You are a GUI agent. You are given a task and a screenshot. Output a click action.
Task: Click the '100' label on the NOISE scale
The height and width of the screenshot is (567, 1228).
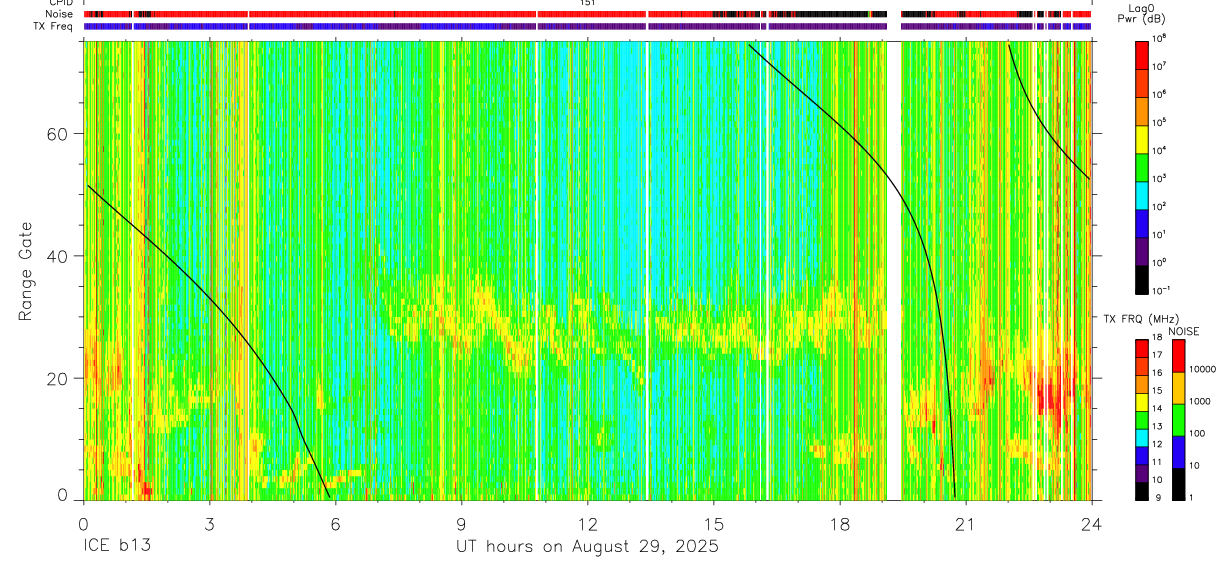(1197, 433)
